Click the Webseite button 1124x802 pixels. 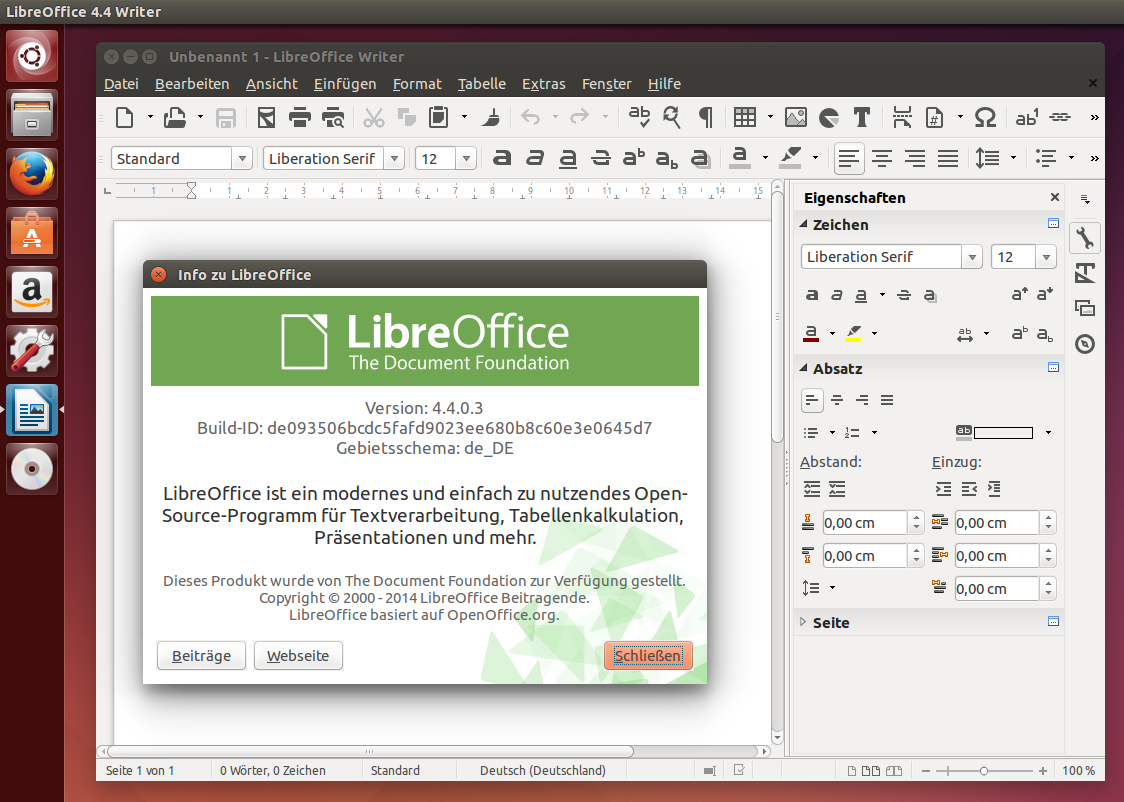click(298, 656)
